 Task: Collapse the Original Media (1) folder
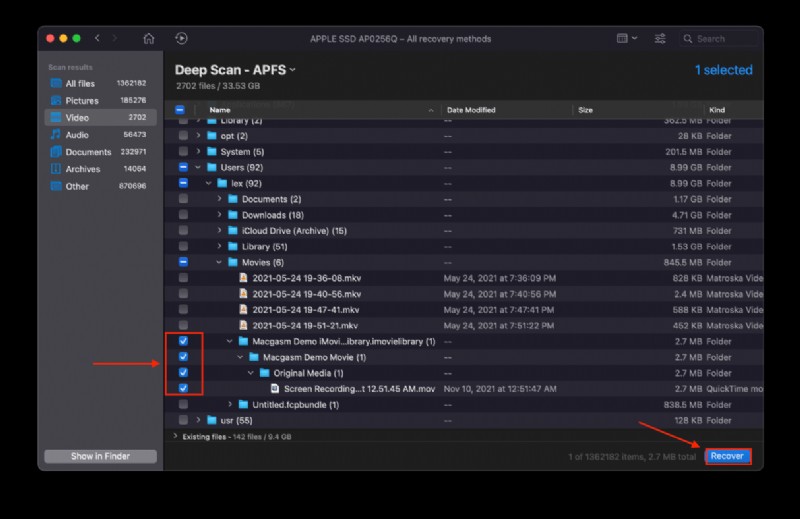tap(251, 373)
